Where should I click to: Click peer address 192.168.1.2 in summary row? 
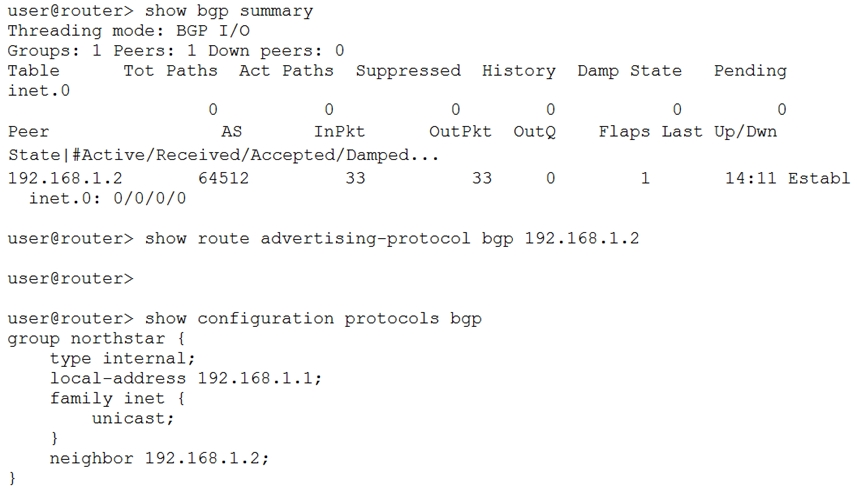pyautogui.click(x=65, y=178)
